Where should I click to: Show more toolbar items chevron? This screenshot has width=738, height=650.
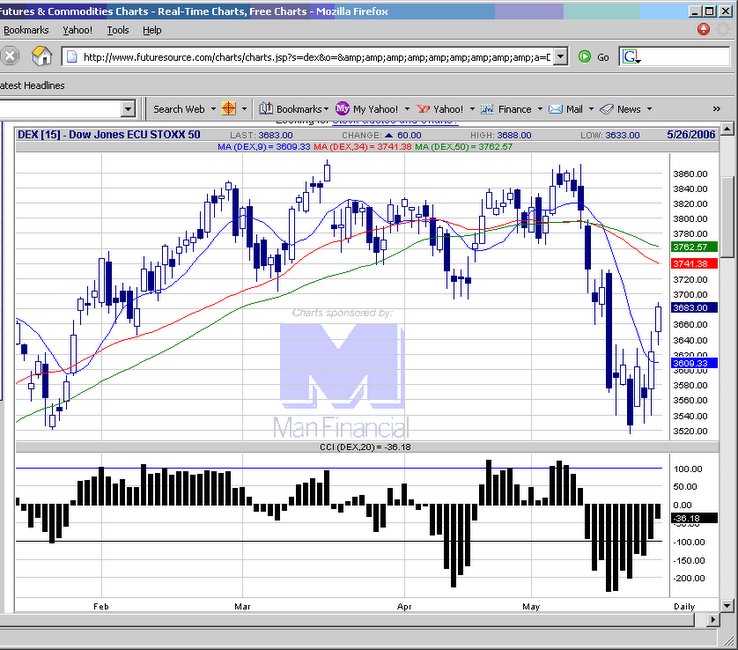click(716, 109)
